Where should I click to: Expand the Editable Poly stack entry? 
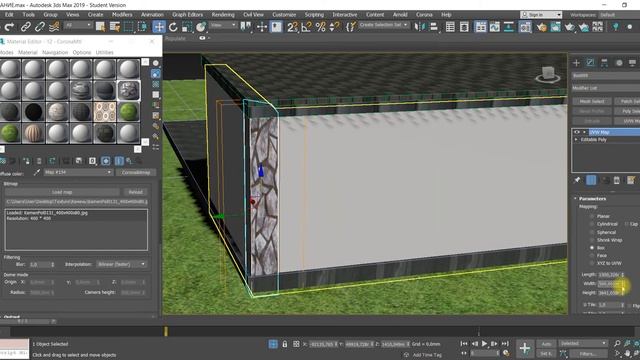pyautogui.click(x=576, y=140)
